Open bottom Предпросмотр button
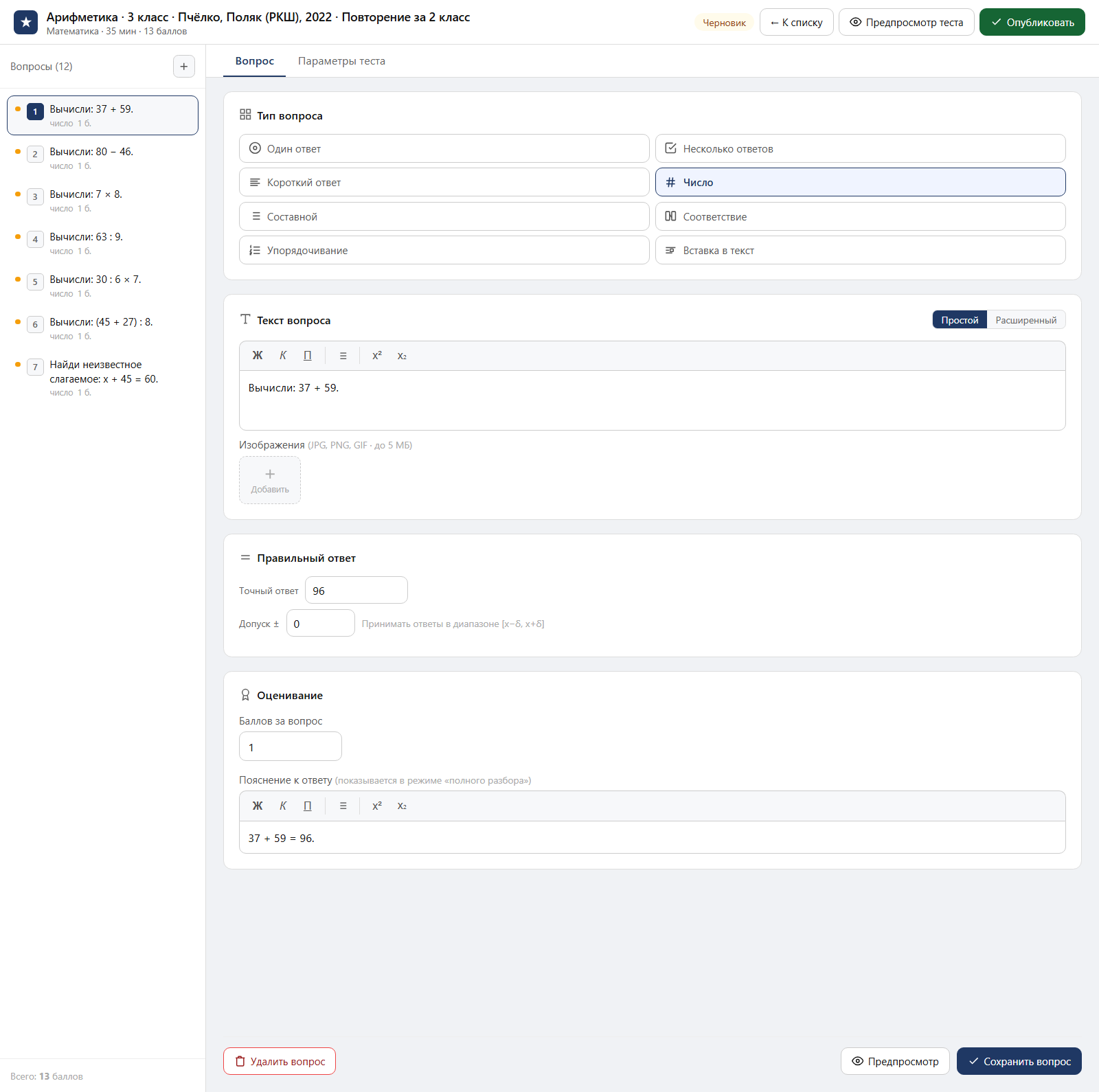This screenshot has height=1092, width=1099. click(895, 1061)
